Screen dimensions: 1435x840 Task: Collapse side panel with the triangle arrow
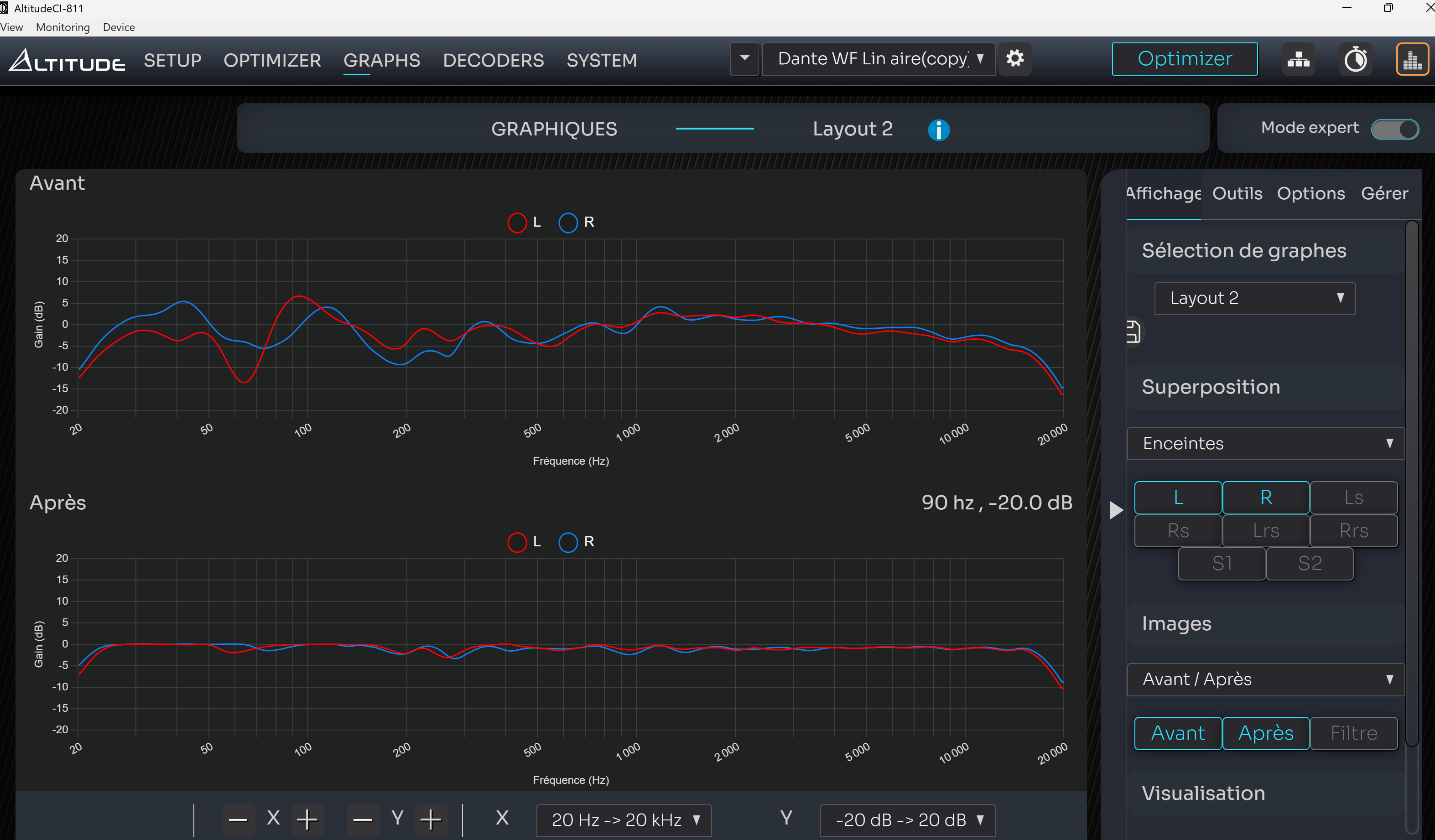1116,510
